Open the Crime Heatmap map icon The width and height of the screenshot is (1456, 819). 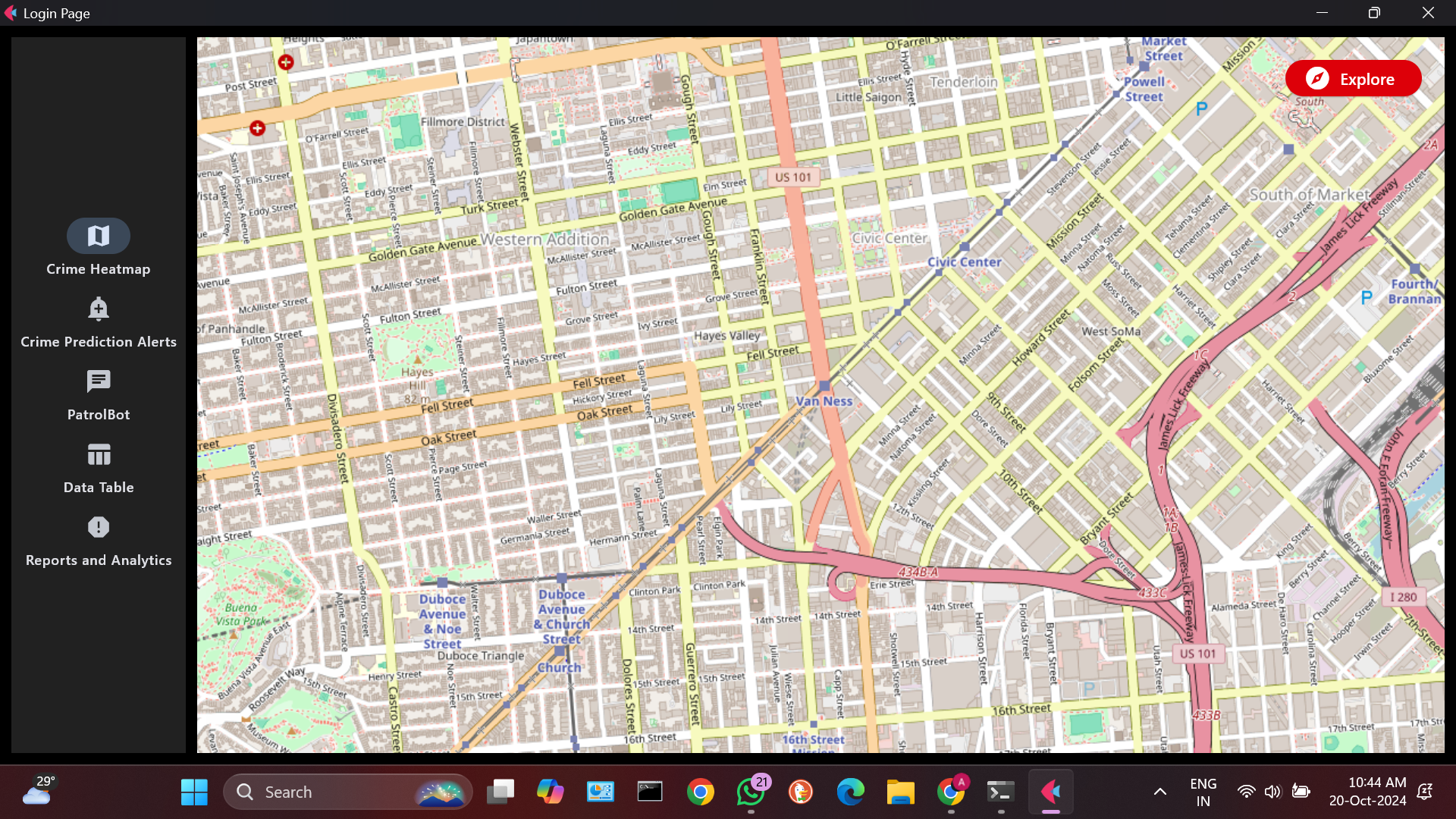(99, 236)
